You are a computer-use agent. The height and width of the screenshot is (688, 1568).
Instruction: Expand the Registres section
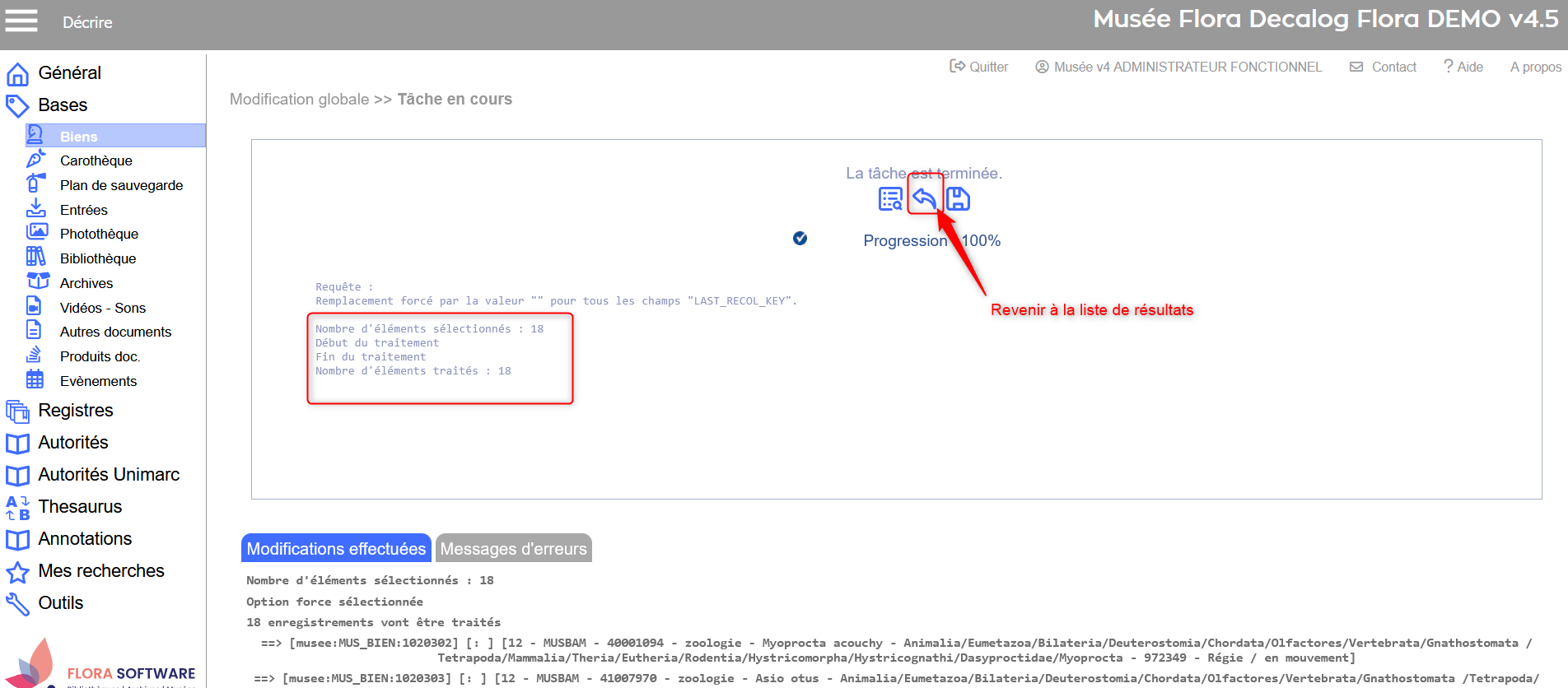tap(76, 411)
